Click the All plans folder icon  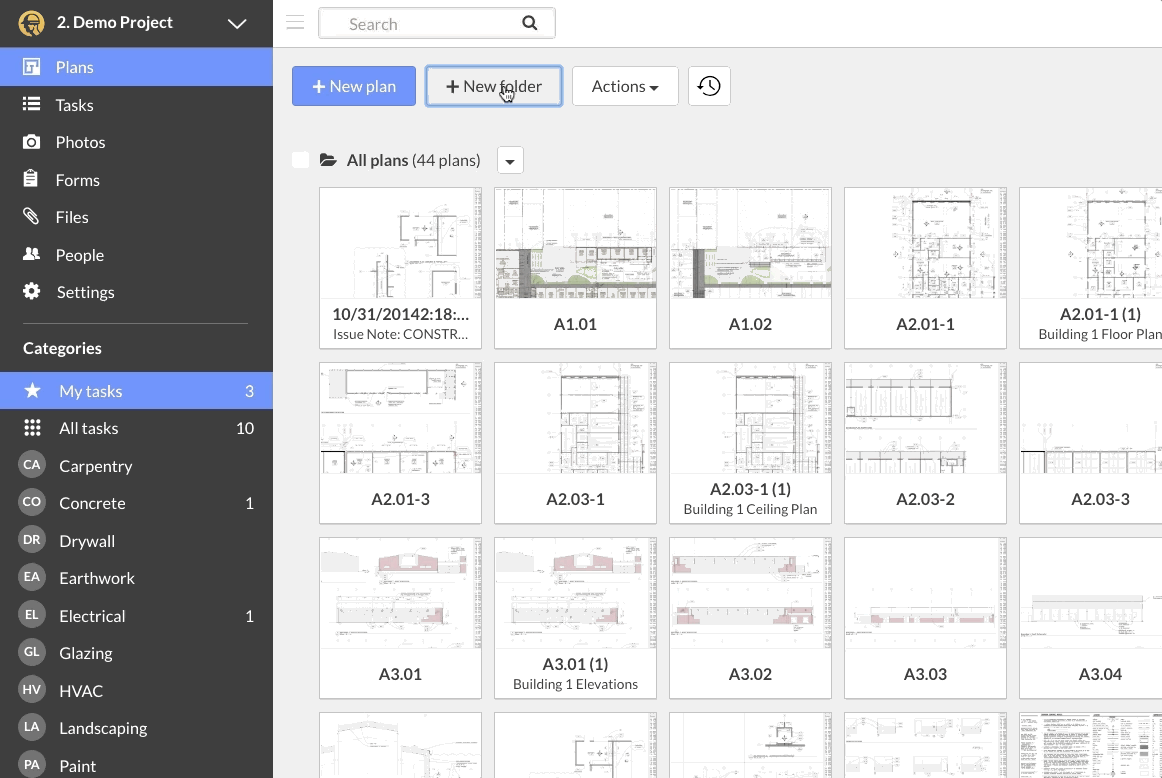coord(328,160)
